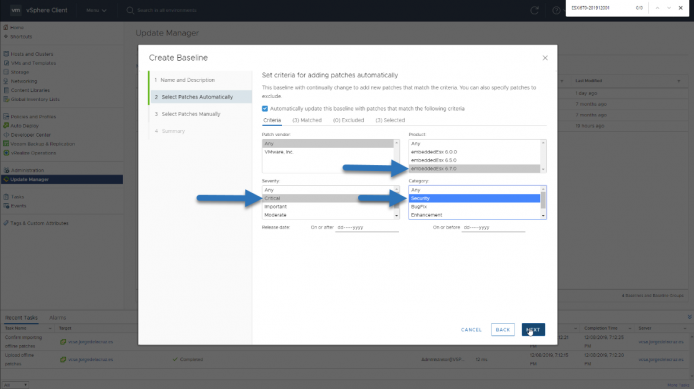The width and height of the screenshot is (694, 389).
Task: Select step 2 Select Patches Automatically
Action: click(201, 97)
